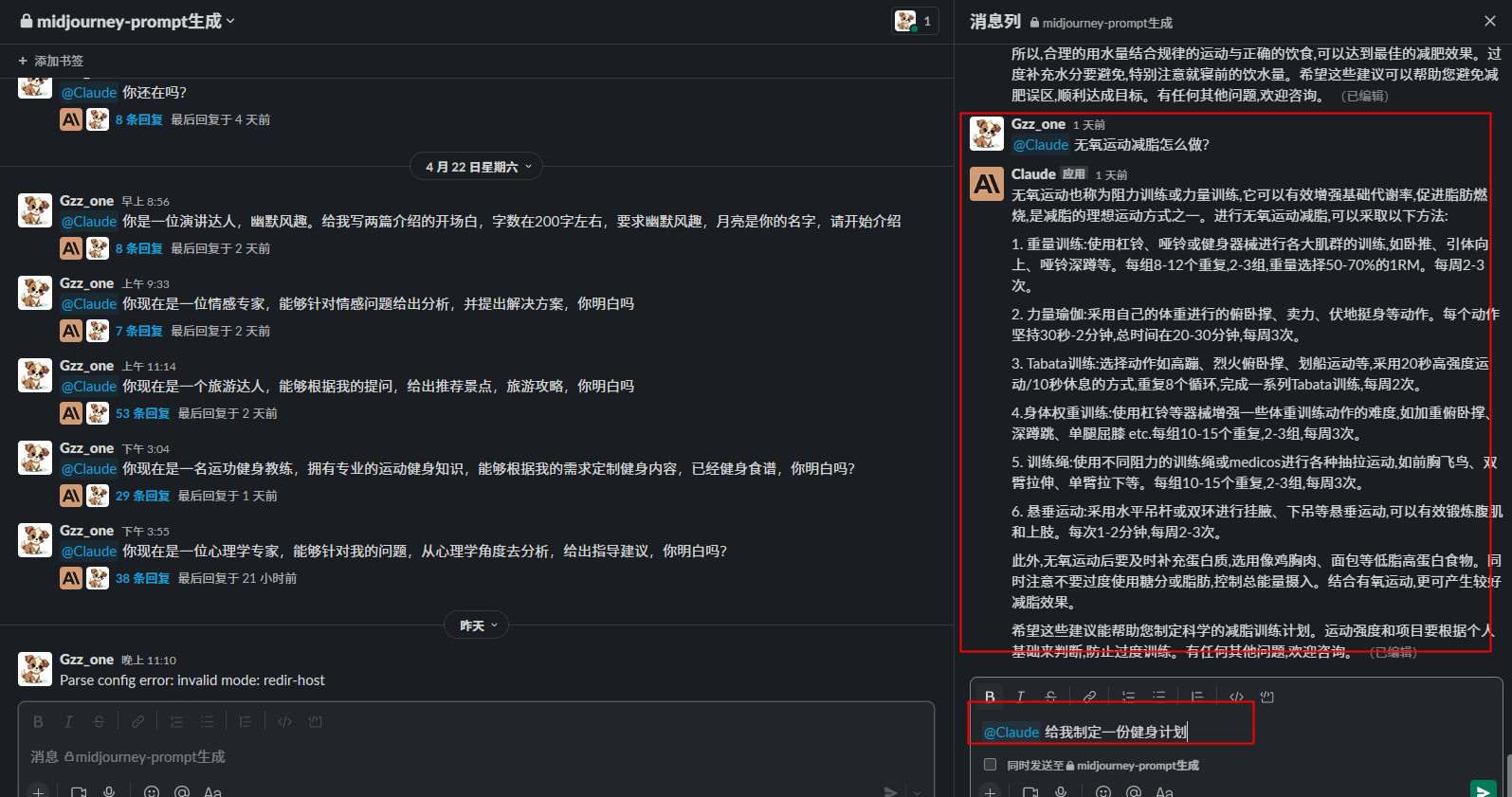Strike through the thread reply text

point(1050,697)
